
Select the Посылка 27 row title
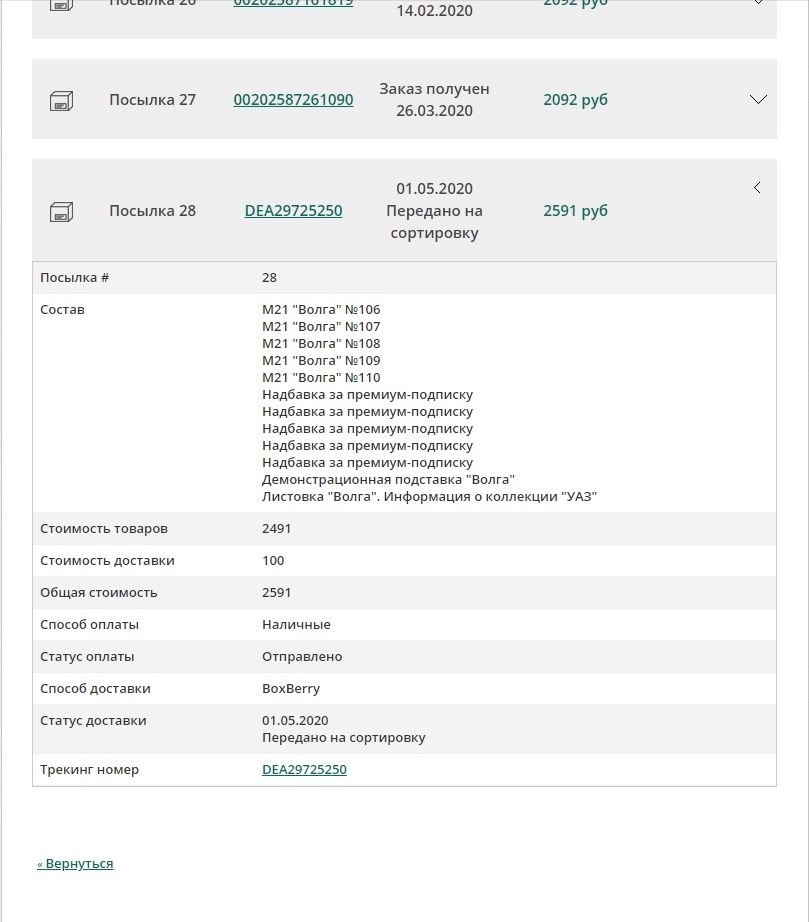click(152, 100)
